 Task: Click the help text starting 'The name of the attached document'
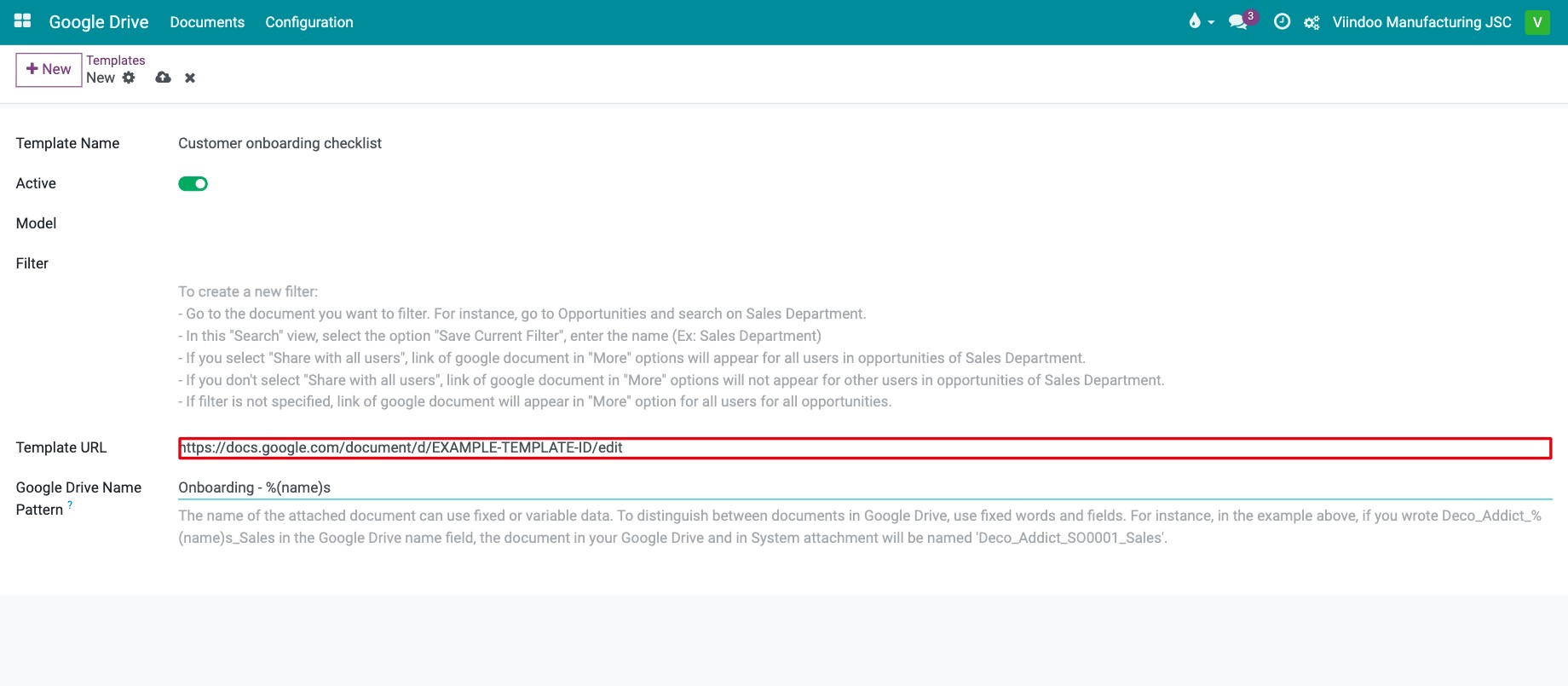(860, 527)
